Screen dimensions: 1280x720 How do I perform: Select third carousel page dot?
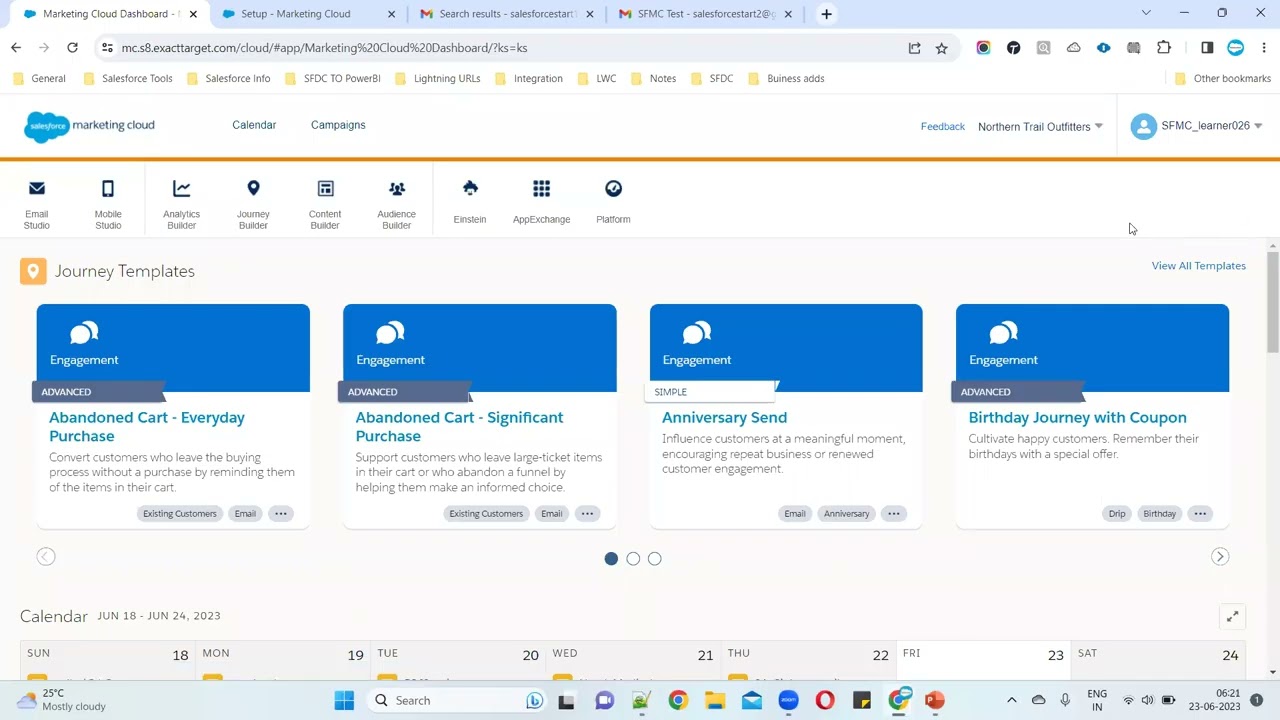[654, 558]
